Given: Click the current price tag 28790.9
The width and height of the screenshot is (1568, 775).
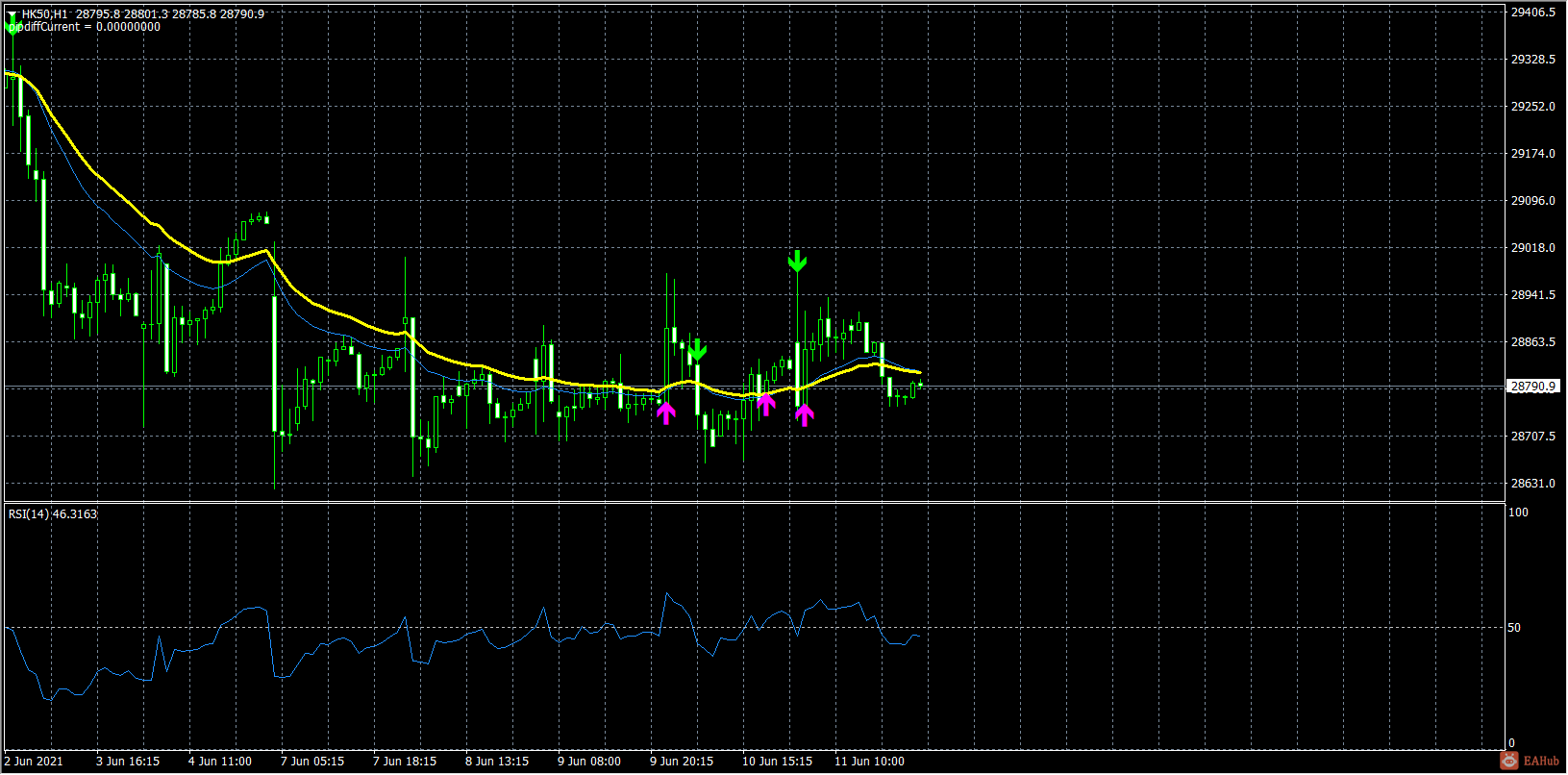Looking at the screenshot, I should pos(1532,387).
